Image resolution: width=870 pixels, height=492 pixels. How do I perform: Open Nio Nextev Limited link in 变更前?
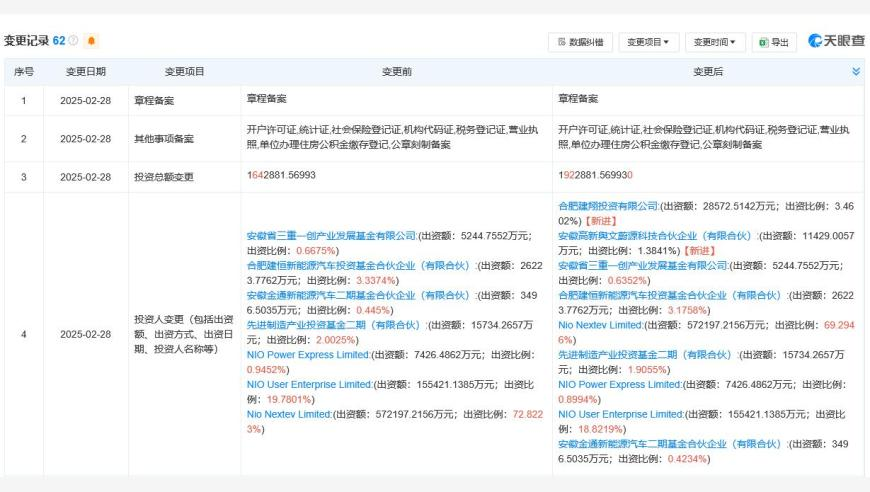click(289, 414)
